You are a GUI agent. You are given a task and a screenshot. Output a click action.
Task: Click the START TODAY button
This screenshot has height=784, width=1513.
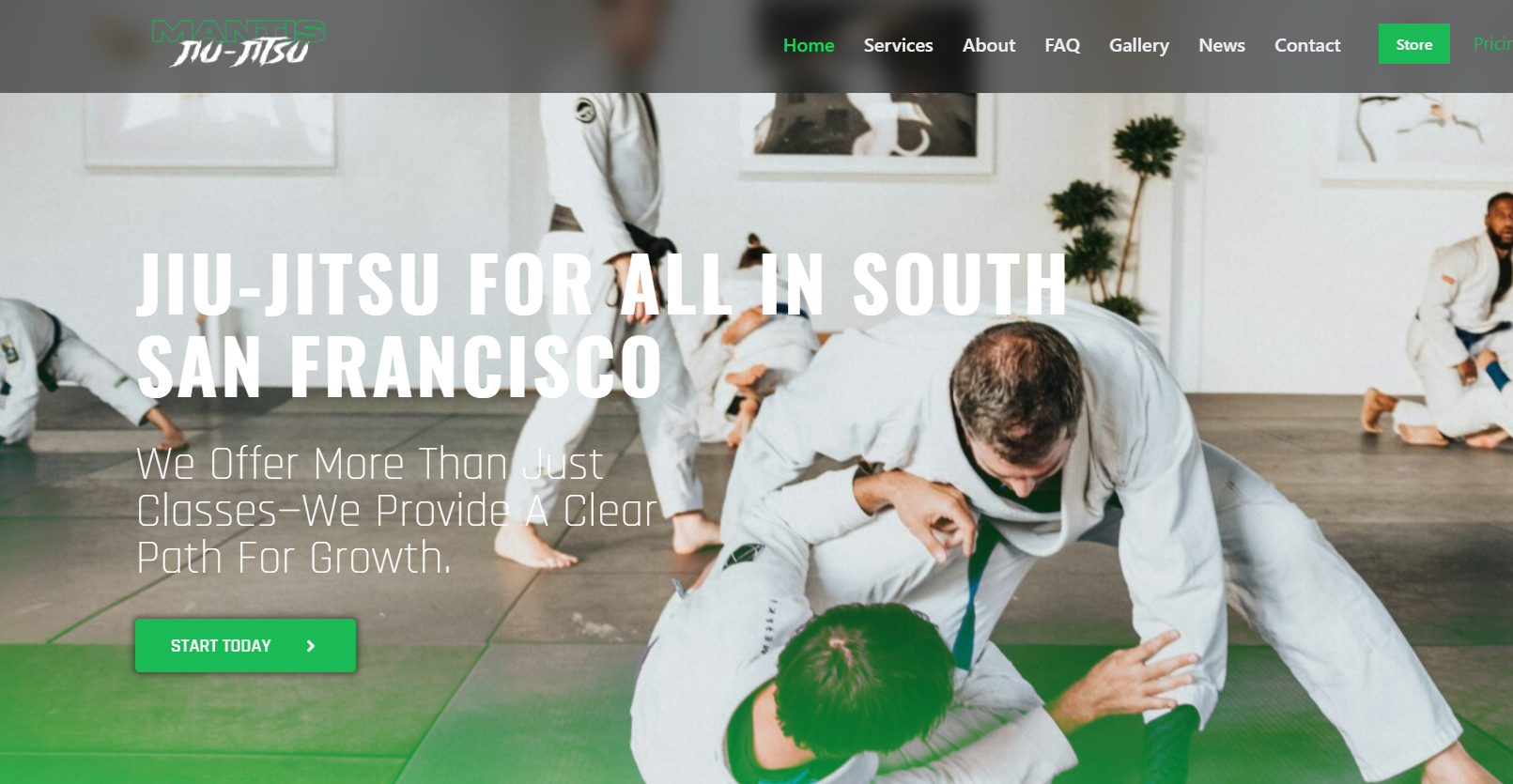coord(245,646)
